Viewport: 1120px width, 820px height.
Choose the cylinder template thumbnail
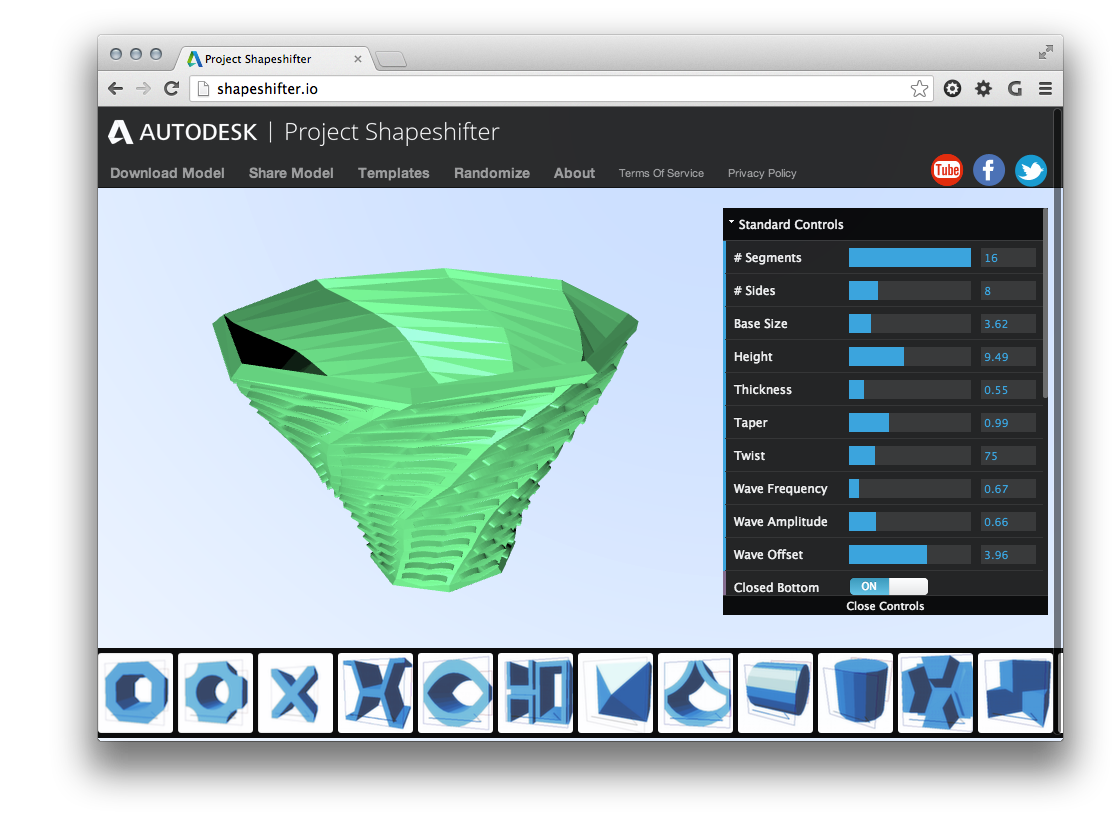coord(855,693)
